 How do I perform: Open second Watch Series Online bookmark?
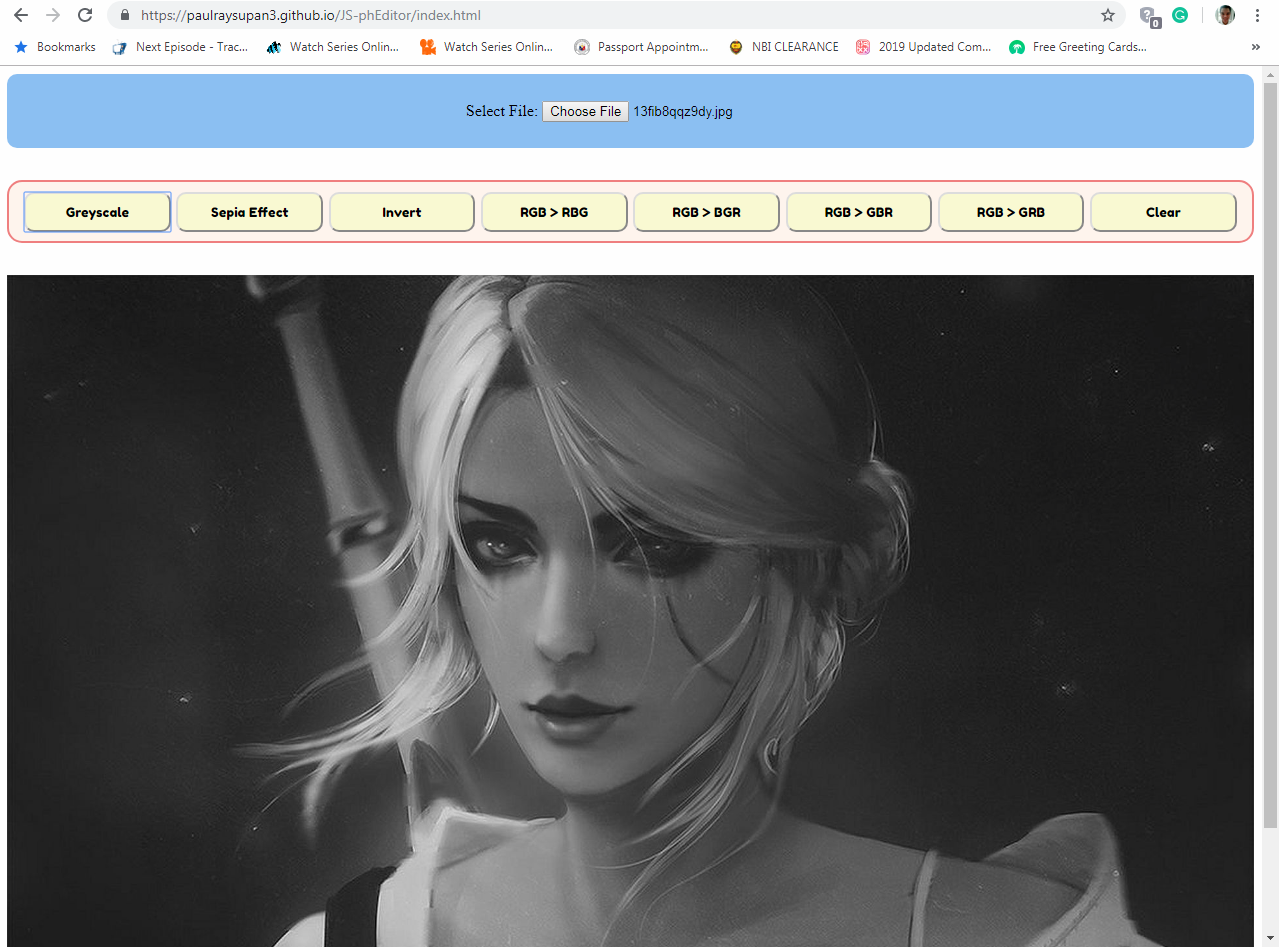click(487, 47)
